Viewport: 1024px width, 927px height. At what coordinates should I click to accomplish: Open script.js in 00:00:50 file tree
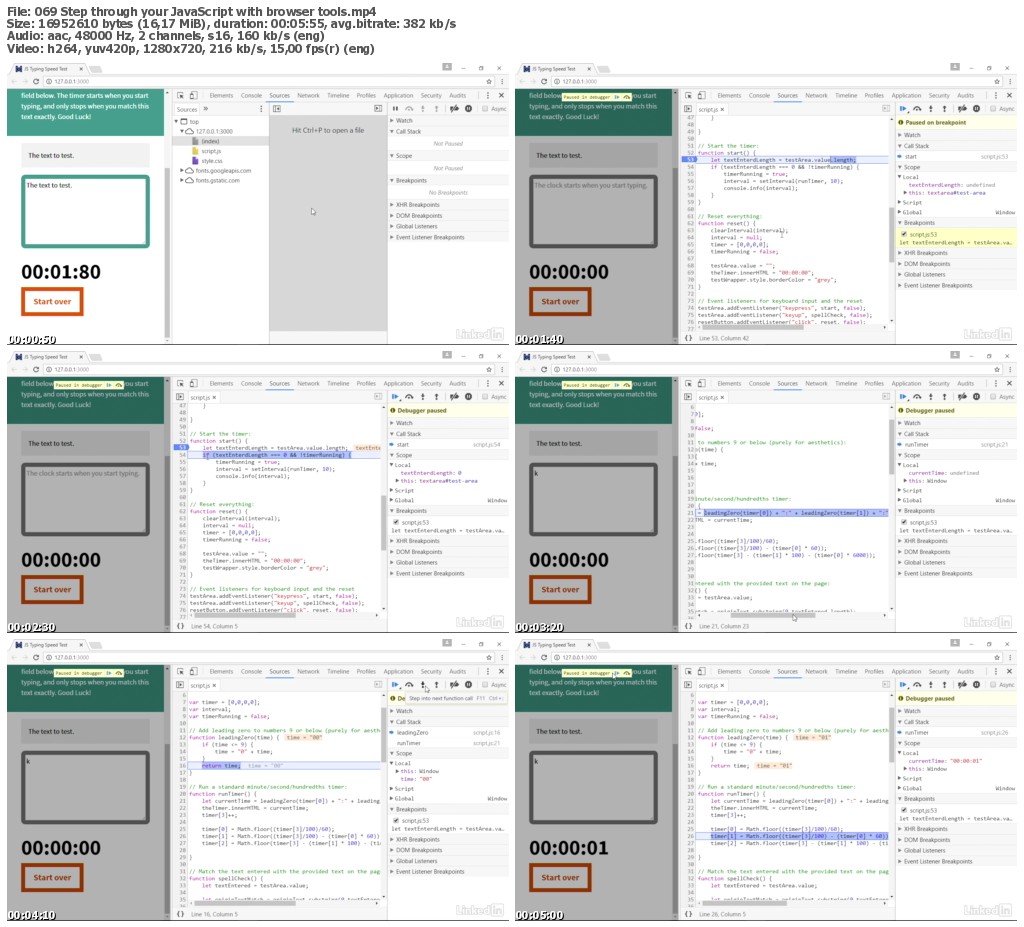[x=210, y=151]
